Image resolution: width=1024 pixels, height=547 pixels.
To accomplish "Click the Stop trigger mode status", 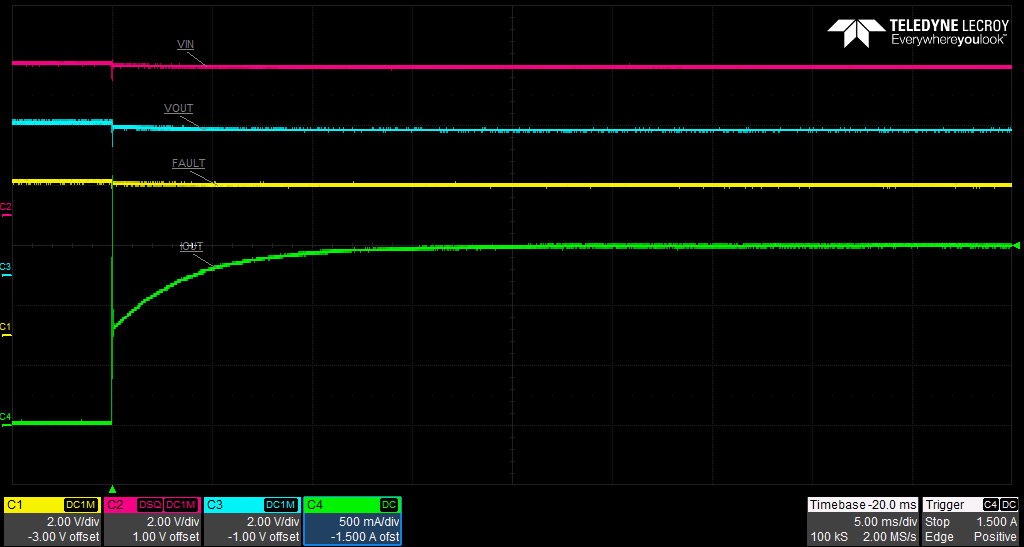I will click(x=936, y=522).
